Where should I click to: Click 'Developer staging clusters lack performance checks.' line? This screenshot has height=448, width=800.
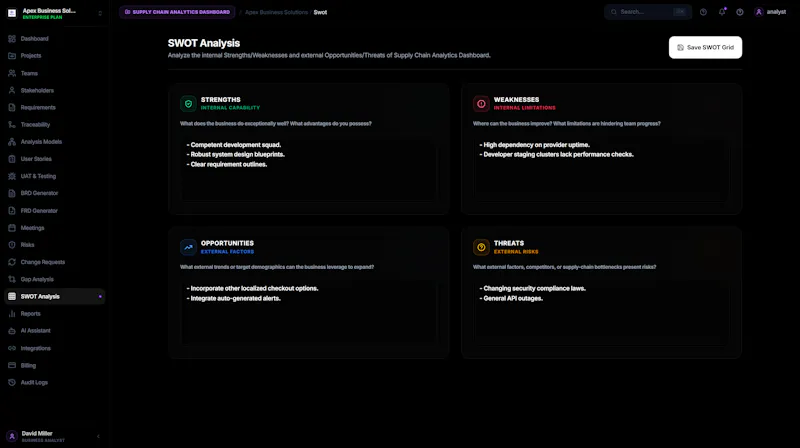557,155
